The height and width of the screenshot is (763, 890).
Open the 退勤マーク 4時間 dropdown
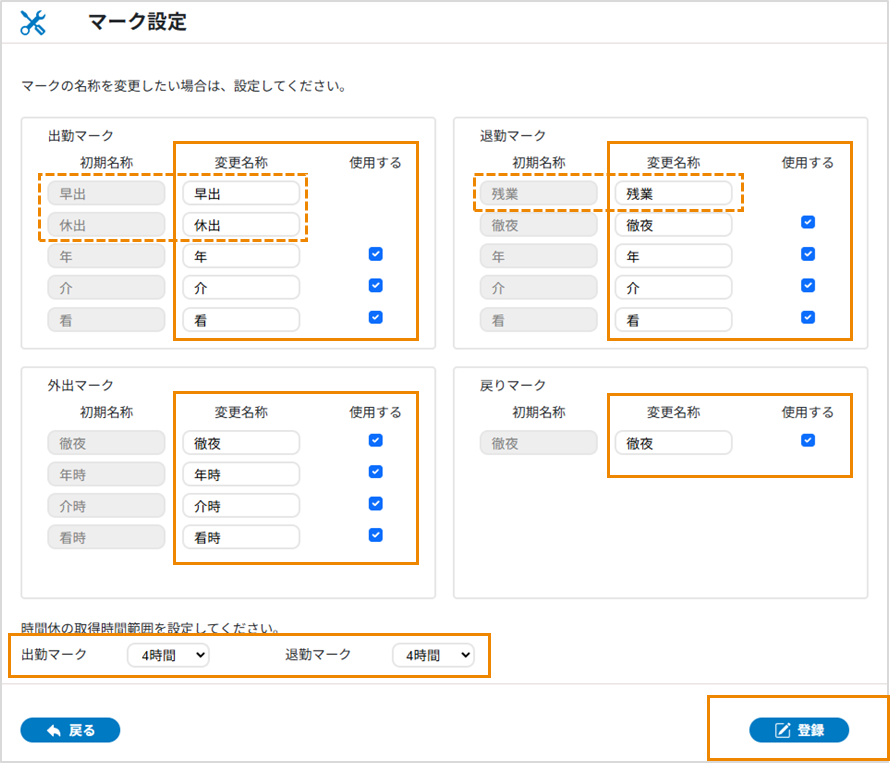click(432, 655)
